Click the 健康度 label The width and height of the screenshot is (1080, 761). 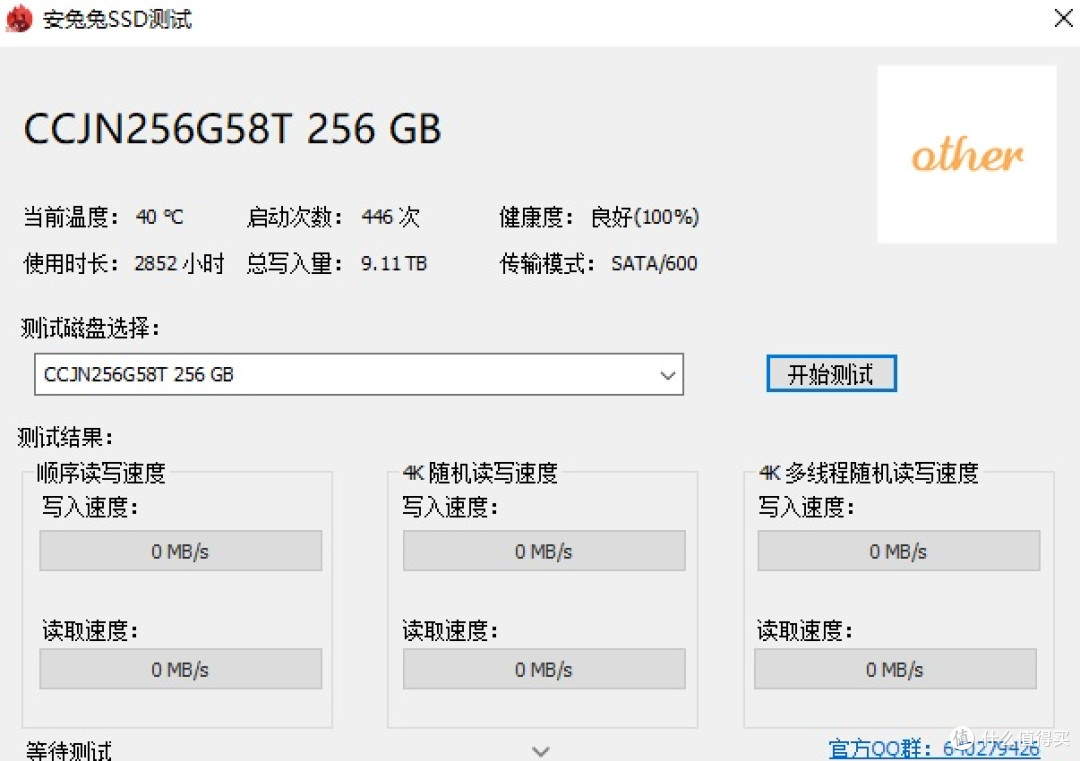(x=536, y=218)
